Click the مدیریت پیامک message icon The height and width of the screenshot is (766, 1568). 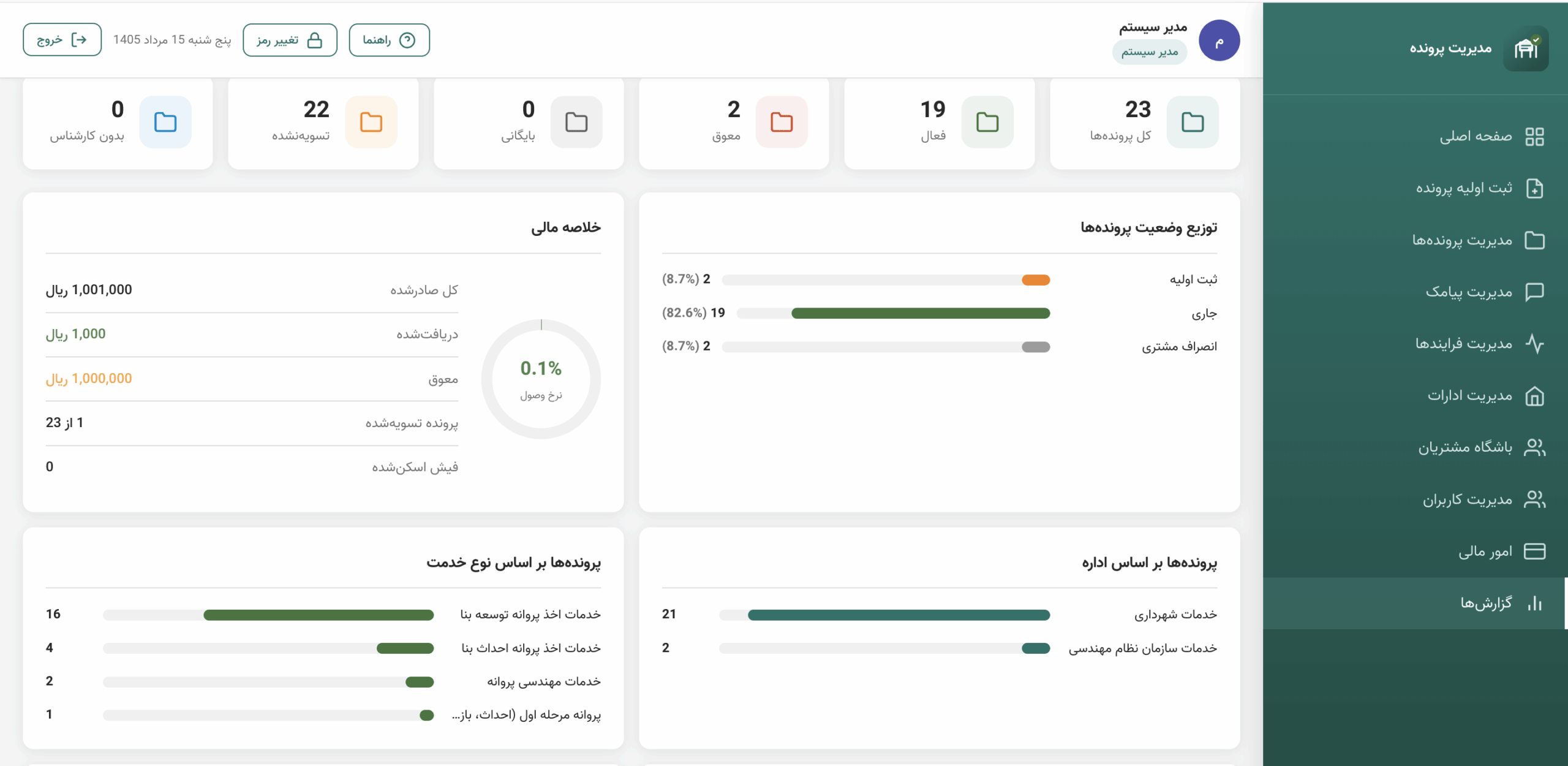1534,292
